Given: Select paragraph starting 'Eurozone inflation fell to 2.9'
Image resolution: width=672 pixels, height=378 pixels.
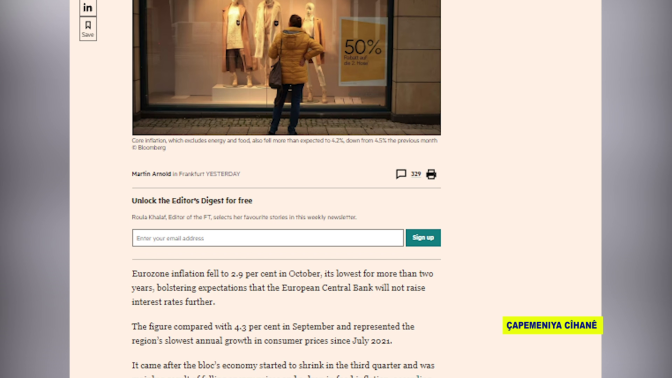Looking at the screenshot, I should (x=283, y=288).
